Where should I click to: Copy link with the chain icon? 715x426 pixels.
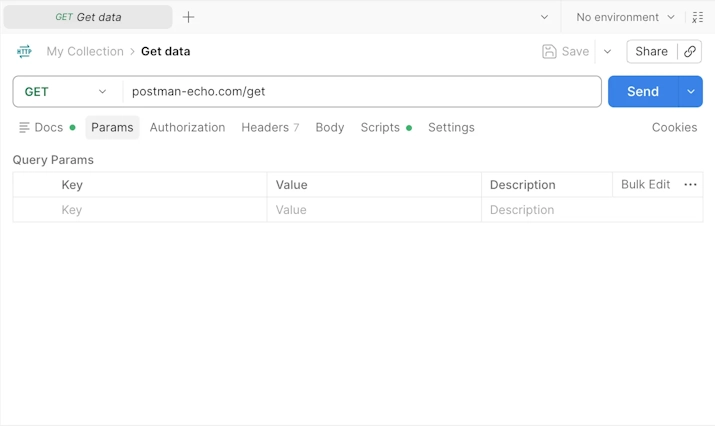point(690,51)
